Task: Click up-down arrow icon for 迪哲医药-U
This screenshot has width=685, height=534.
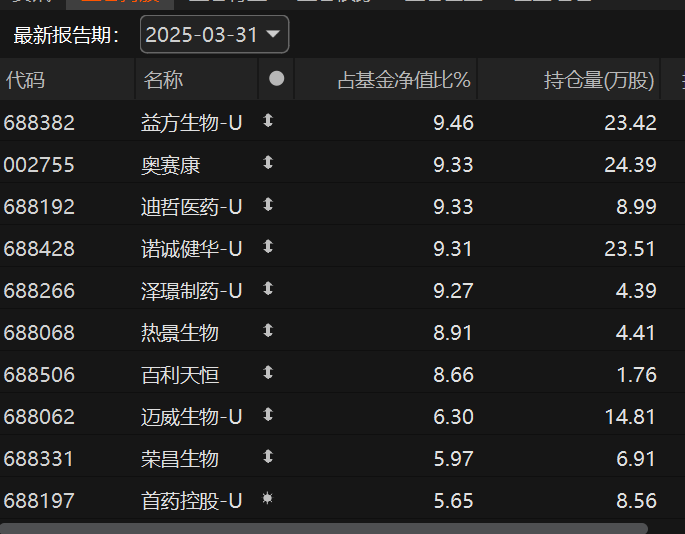Action: [x=268, y=205]
